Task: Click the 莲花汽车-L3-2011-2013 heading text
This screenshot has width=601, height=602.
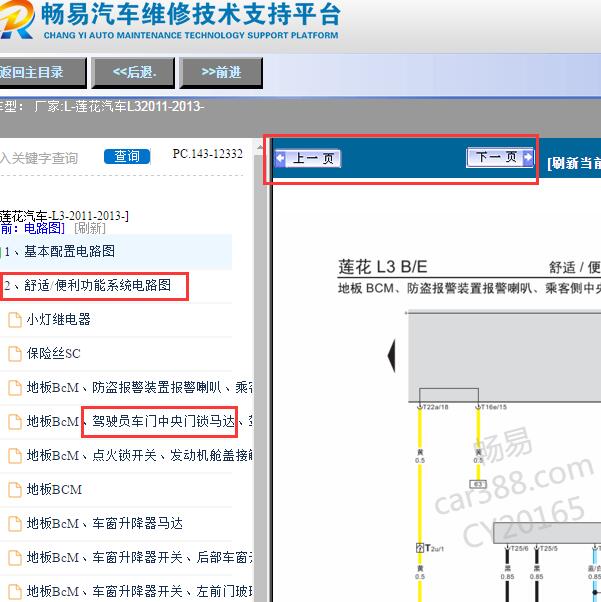Action: click(63, 216)
